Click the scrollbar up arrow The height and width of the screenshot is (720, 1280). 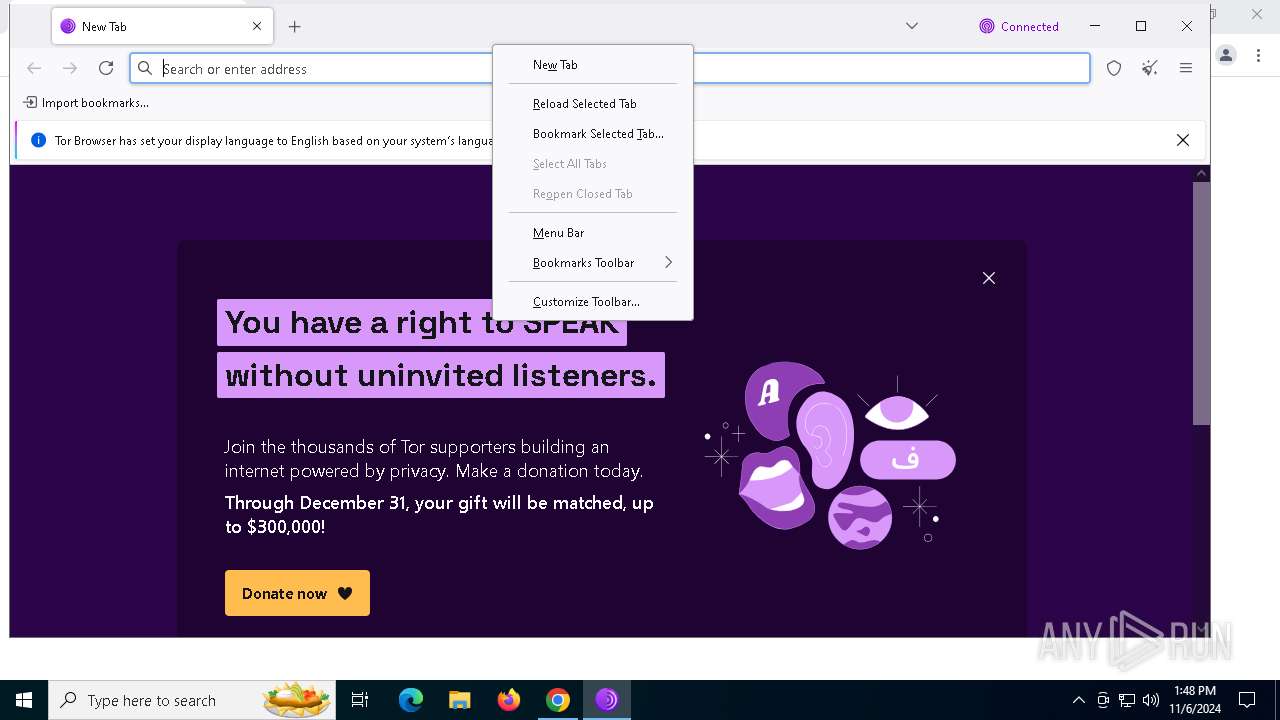[x=1201, y=173]
